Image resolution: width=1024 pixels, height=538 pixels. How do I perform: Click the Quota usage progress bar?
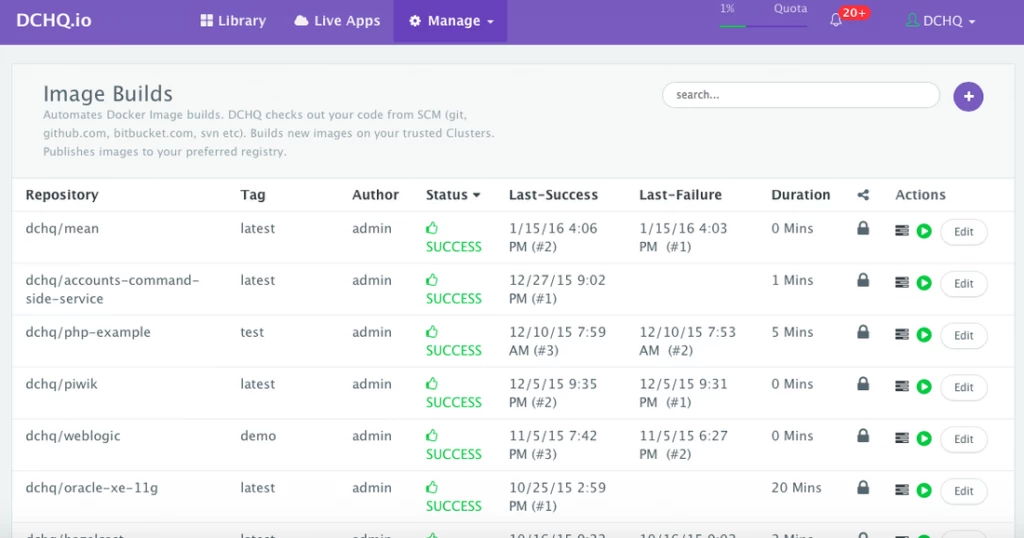763,26
